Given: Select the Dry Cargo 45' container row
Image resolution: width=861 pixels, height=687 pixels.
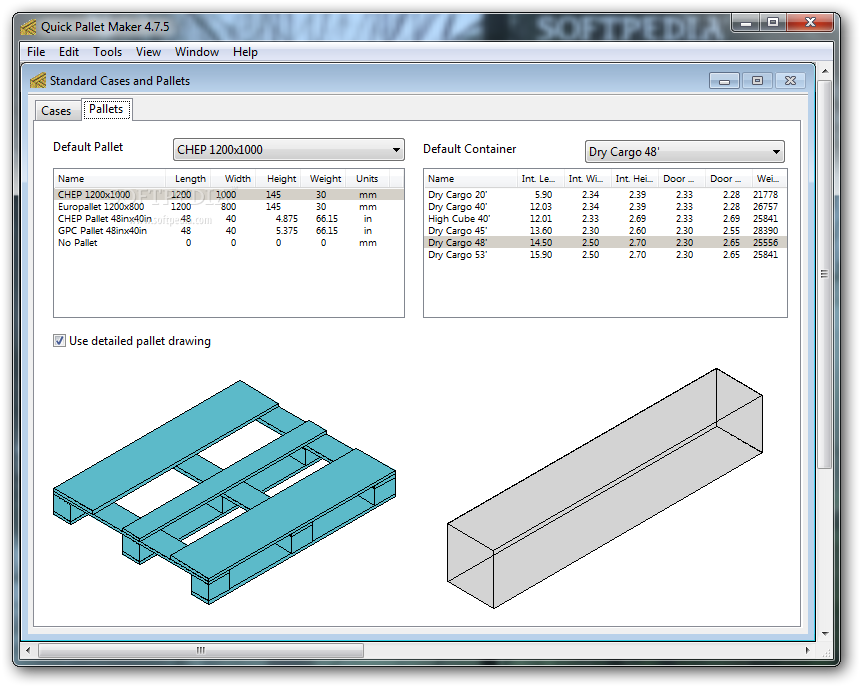Looking at the screenshot, I should [x=605, y=231].
